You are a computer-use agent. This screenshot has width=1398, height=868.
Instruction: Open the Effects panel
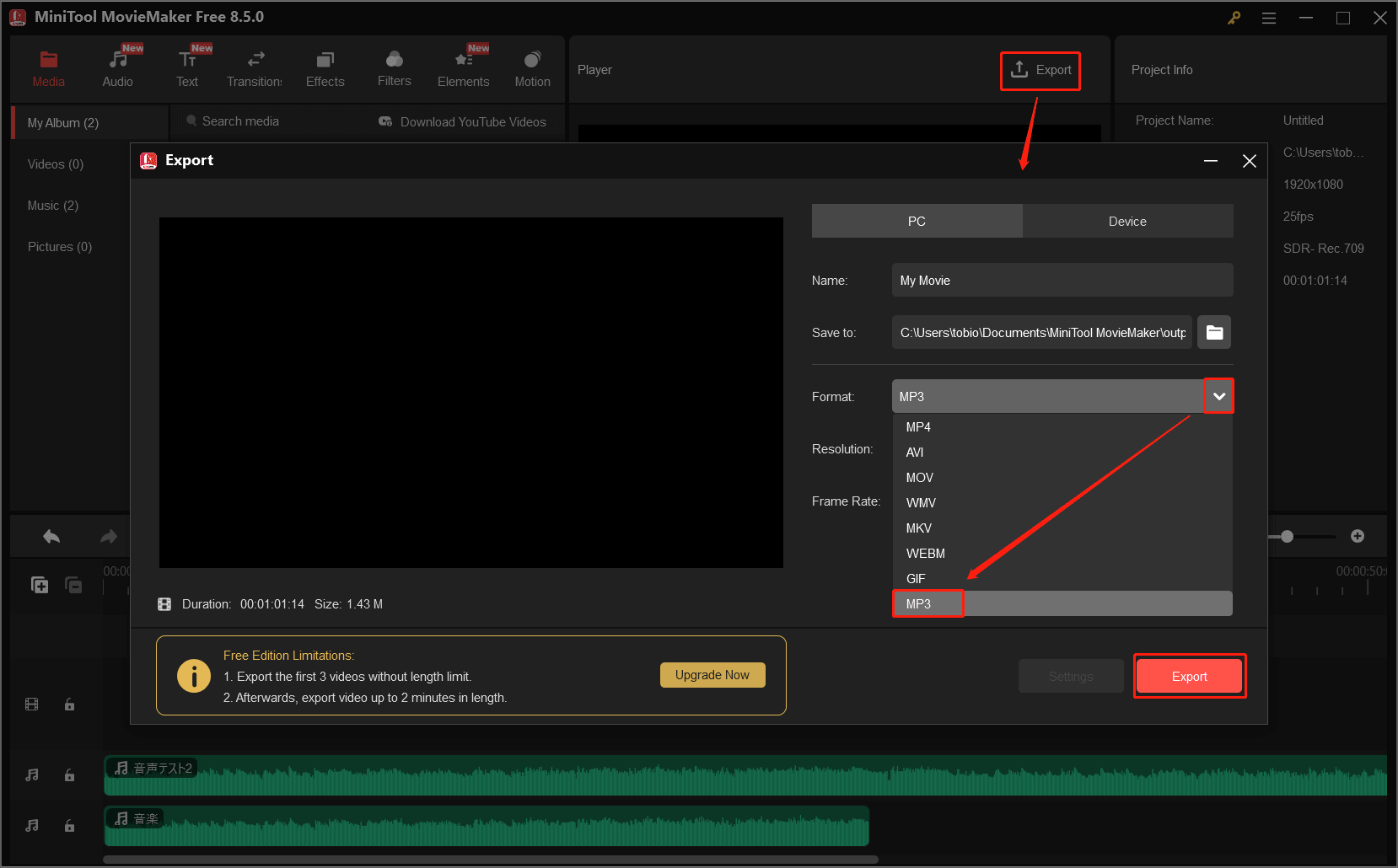[325, 67]
